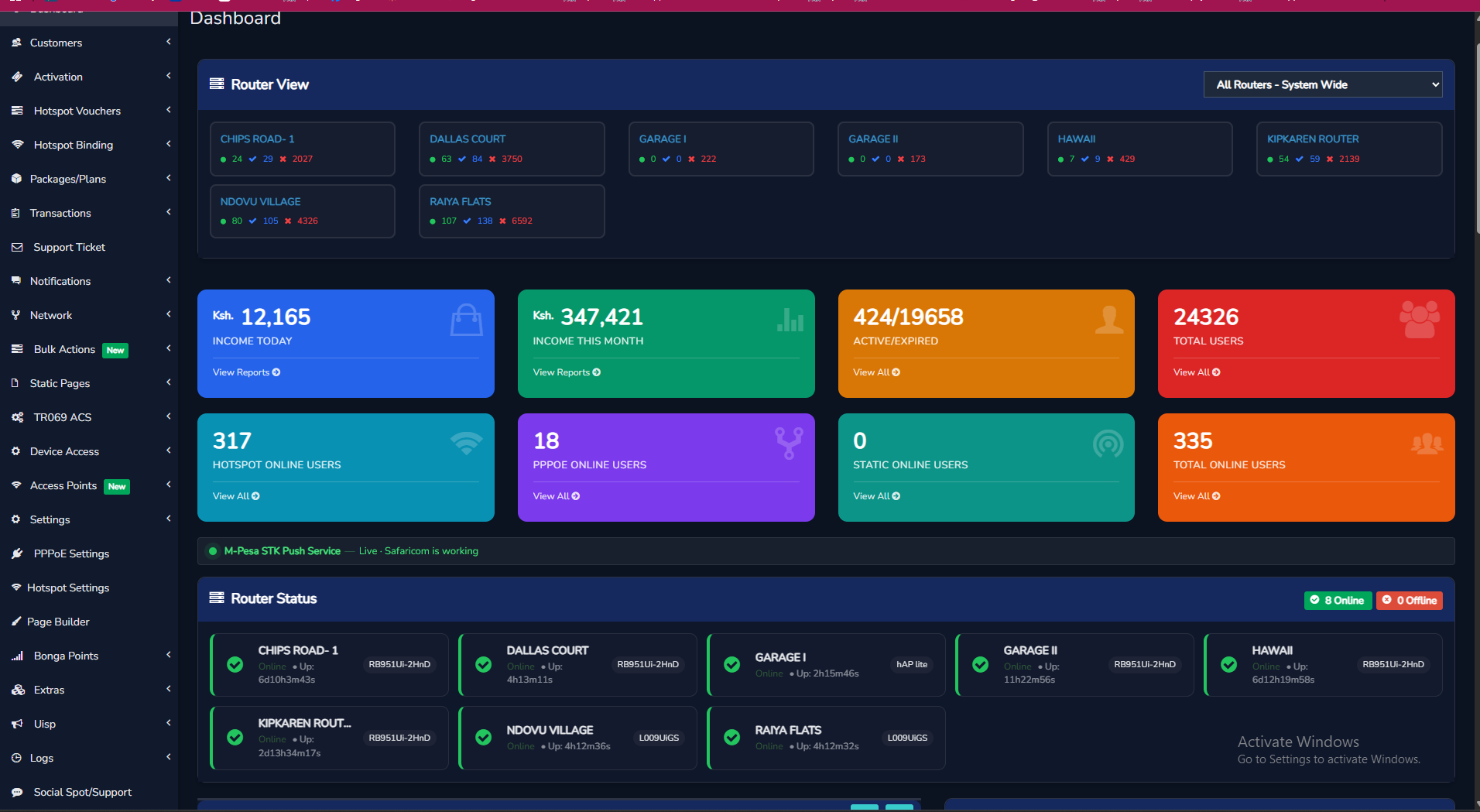Select the Network sidebar icon
Viewport: 1480px width, 812px height.
pyautogui.click(x=16, y=315)
